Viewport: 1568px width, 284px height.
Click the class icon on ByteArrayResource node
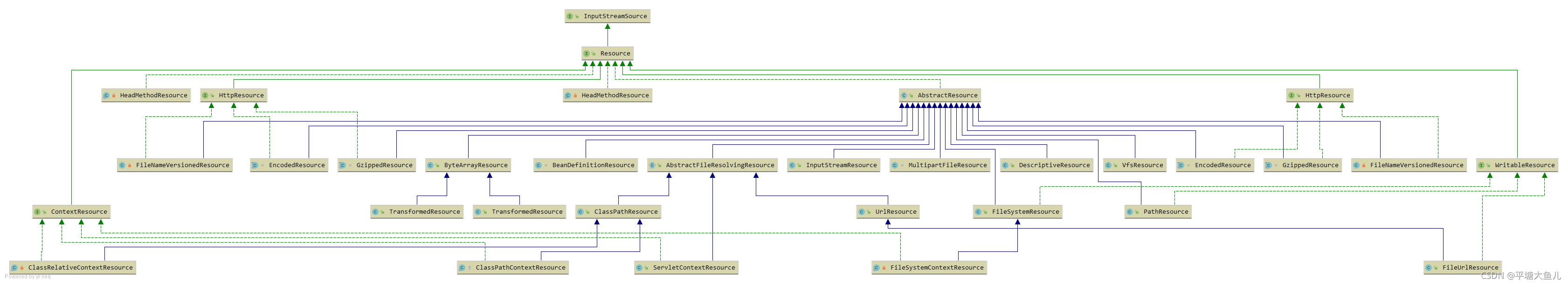[430, 165]
